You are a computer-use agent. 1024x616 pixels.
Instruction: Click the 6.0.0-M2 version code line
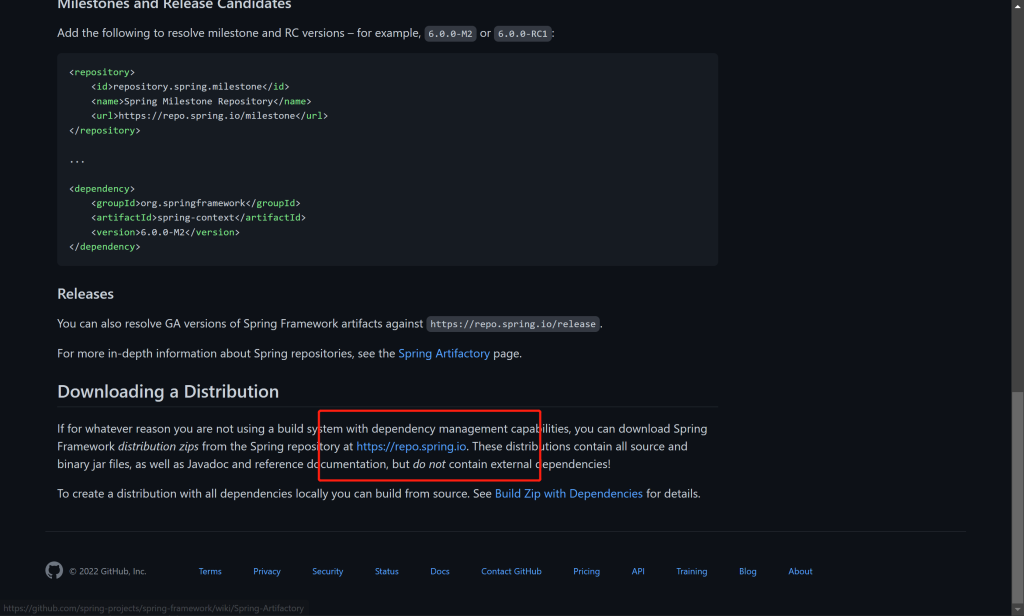(x=165, y=232)
